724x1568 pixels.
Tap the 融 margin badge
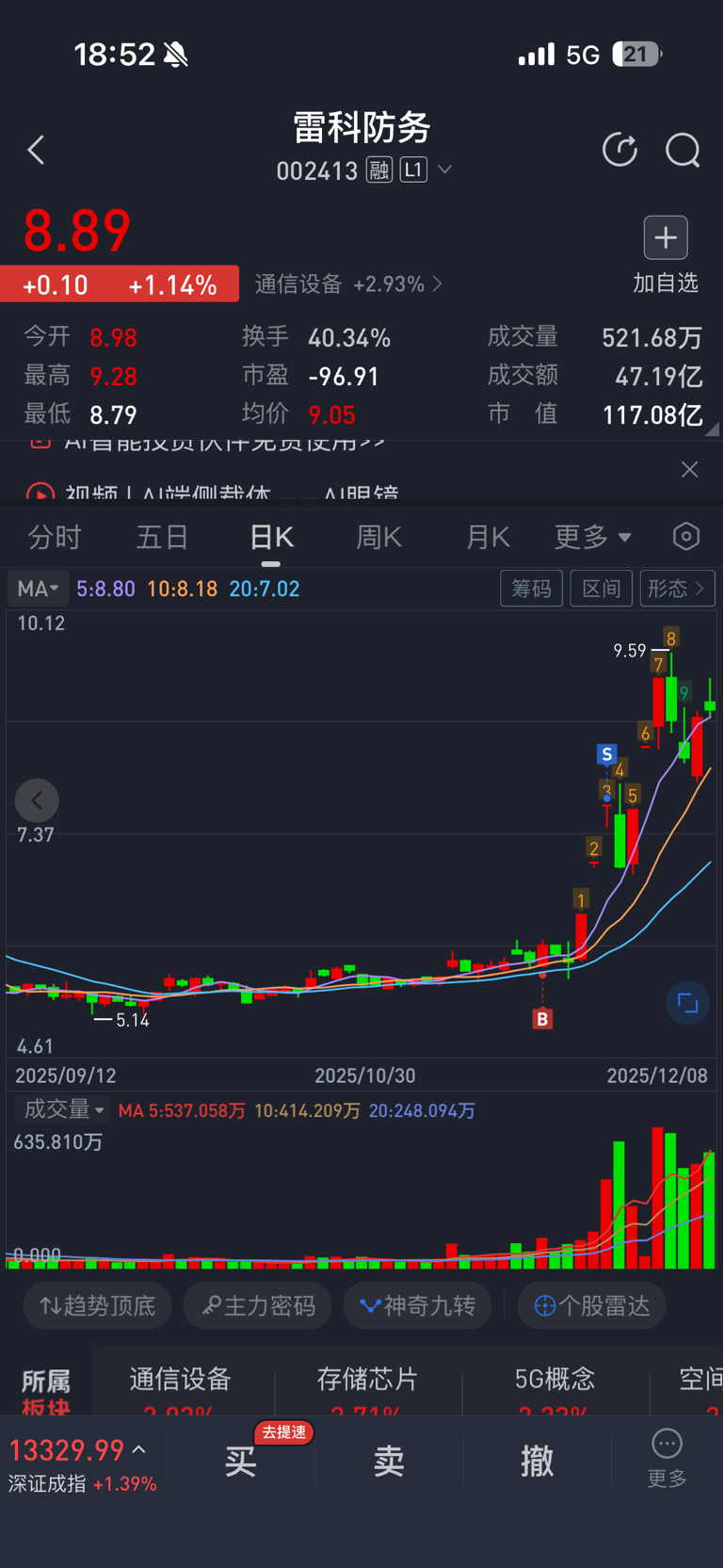click(x=379, y=170)
